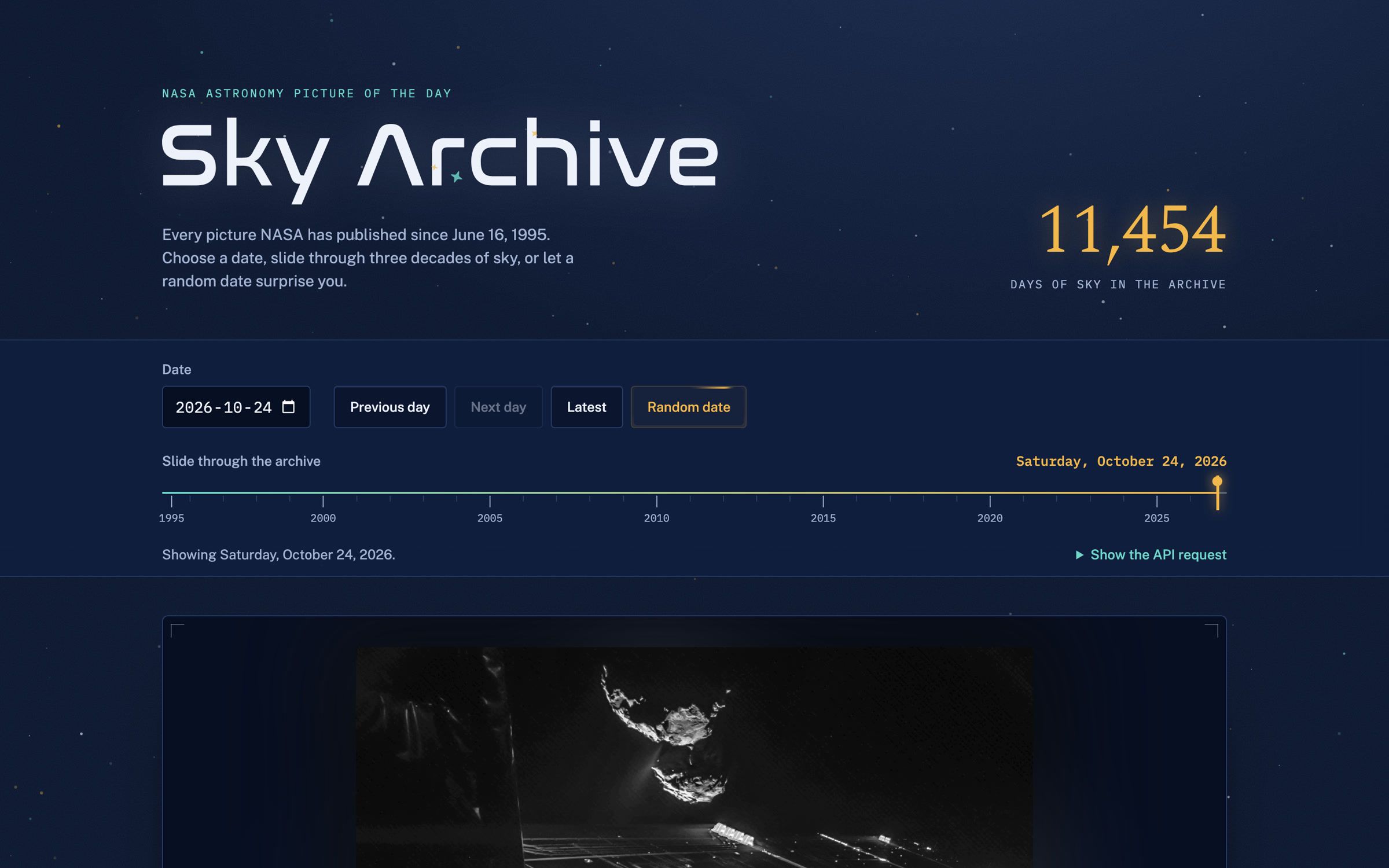Image resolution: width=1389 pixels, height=868 pixels.
Task: Expand Show the API request
Action: click(x=1151, y=554)
